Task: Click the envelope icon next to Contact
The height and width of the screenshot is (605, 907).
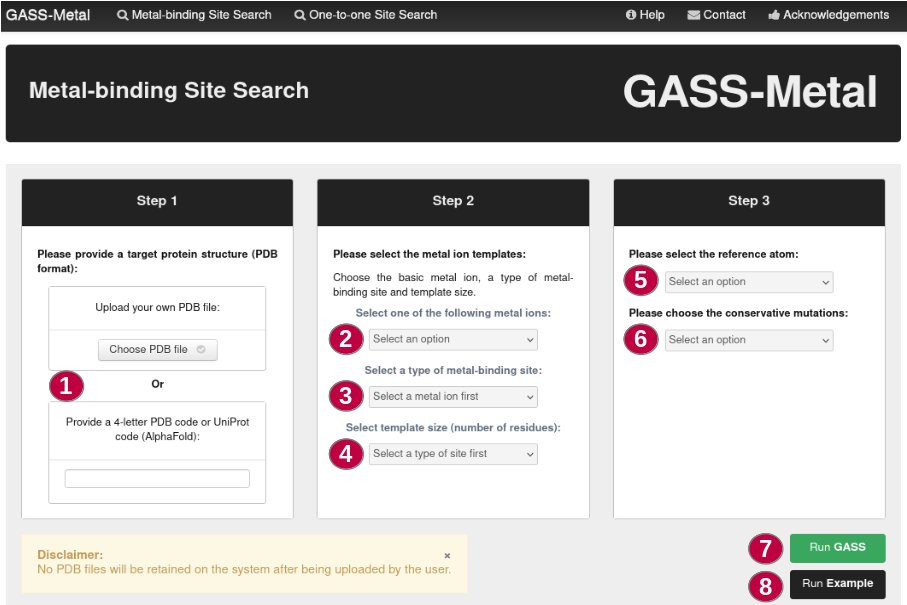Action: pos(692,15)
